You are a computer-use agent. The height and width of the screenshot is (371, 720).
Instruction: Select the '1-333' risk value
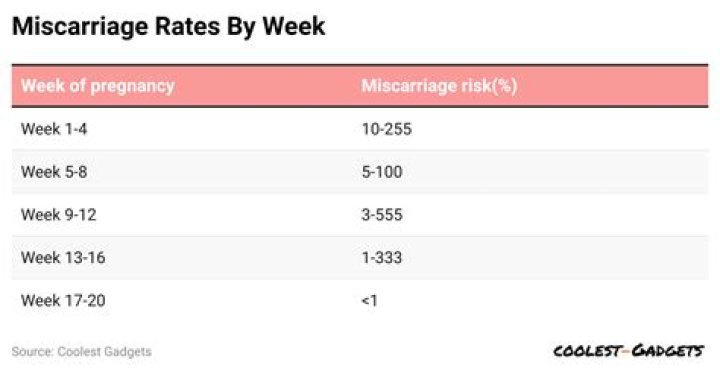(x=382, y=258)
